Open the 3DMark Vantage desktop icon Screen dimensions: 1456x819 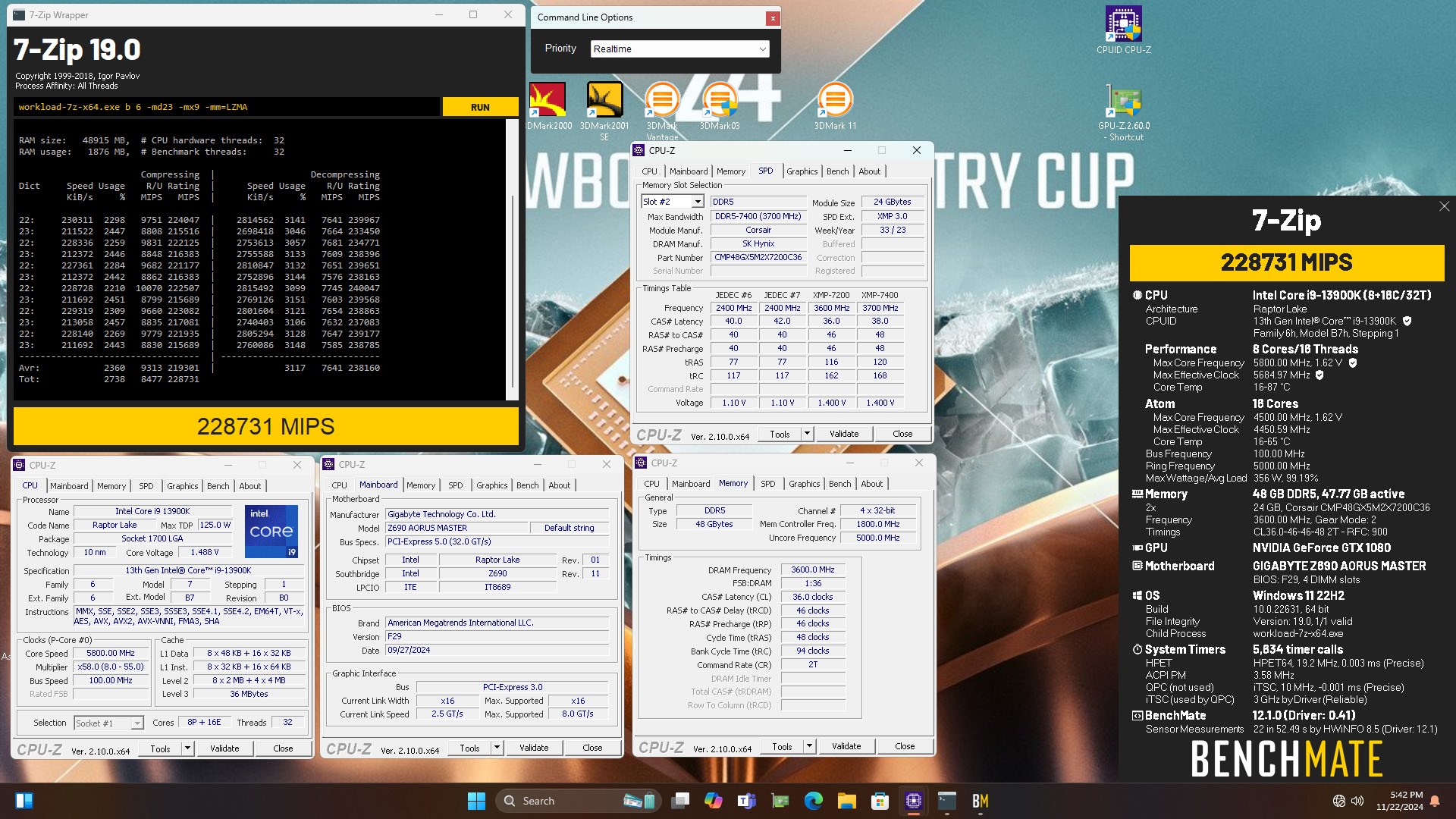(662, 111)
